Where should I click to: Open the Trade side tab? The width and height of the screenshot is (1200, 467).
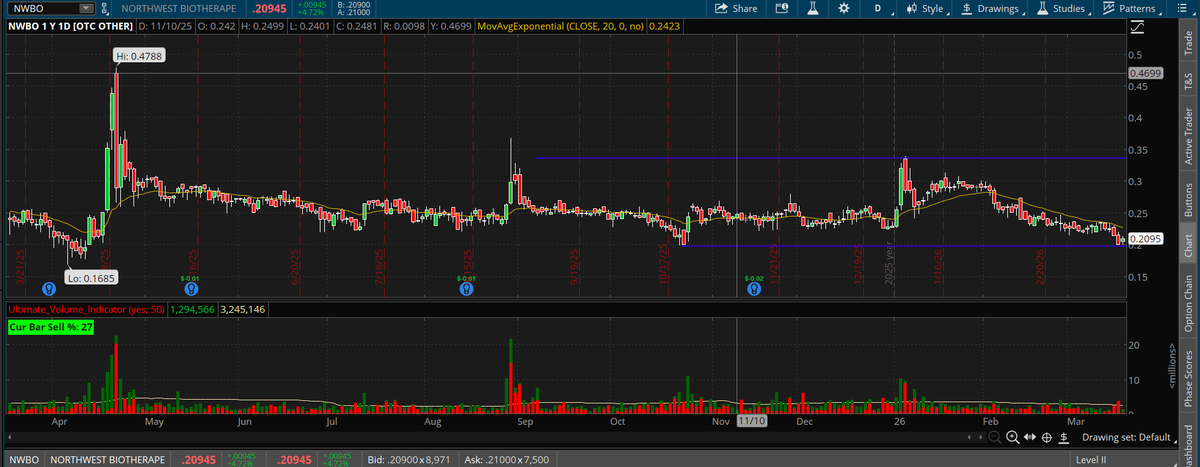click(1190, 41)
